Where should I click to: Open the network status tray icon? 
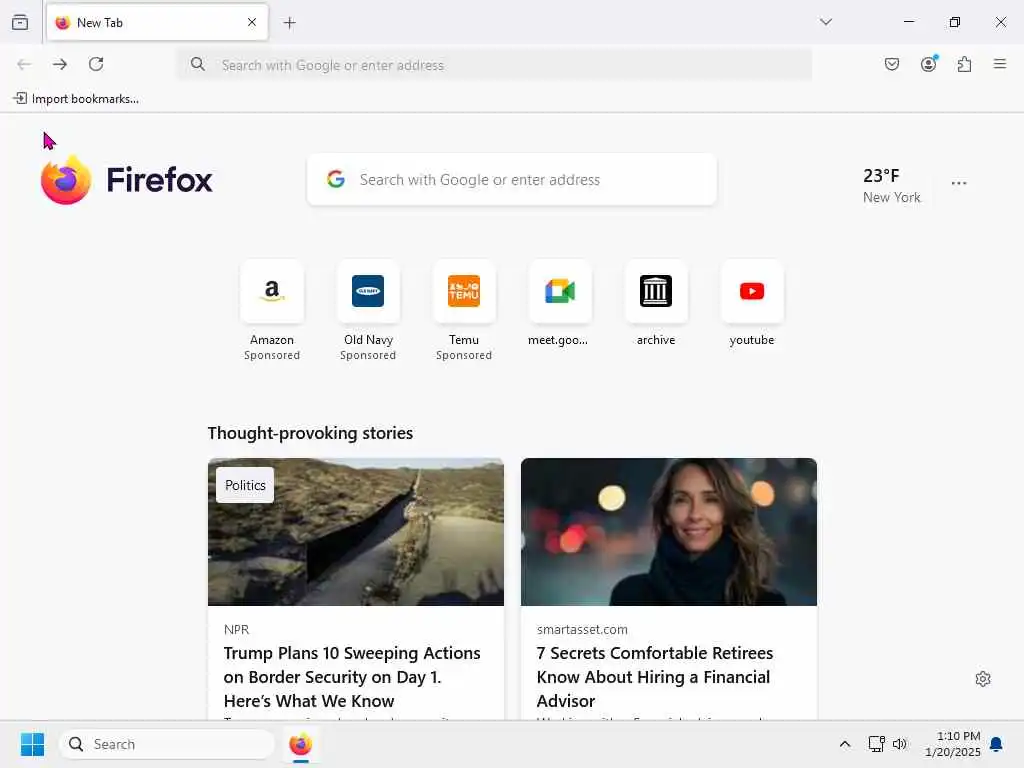[876, 744]
